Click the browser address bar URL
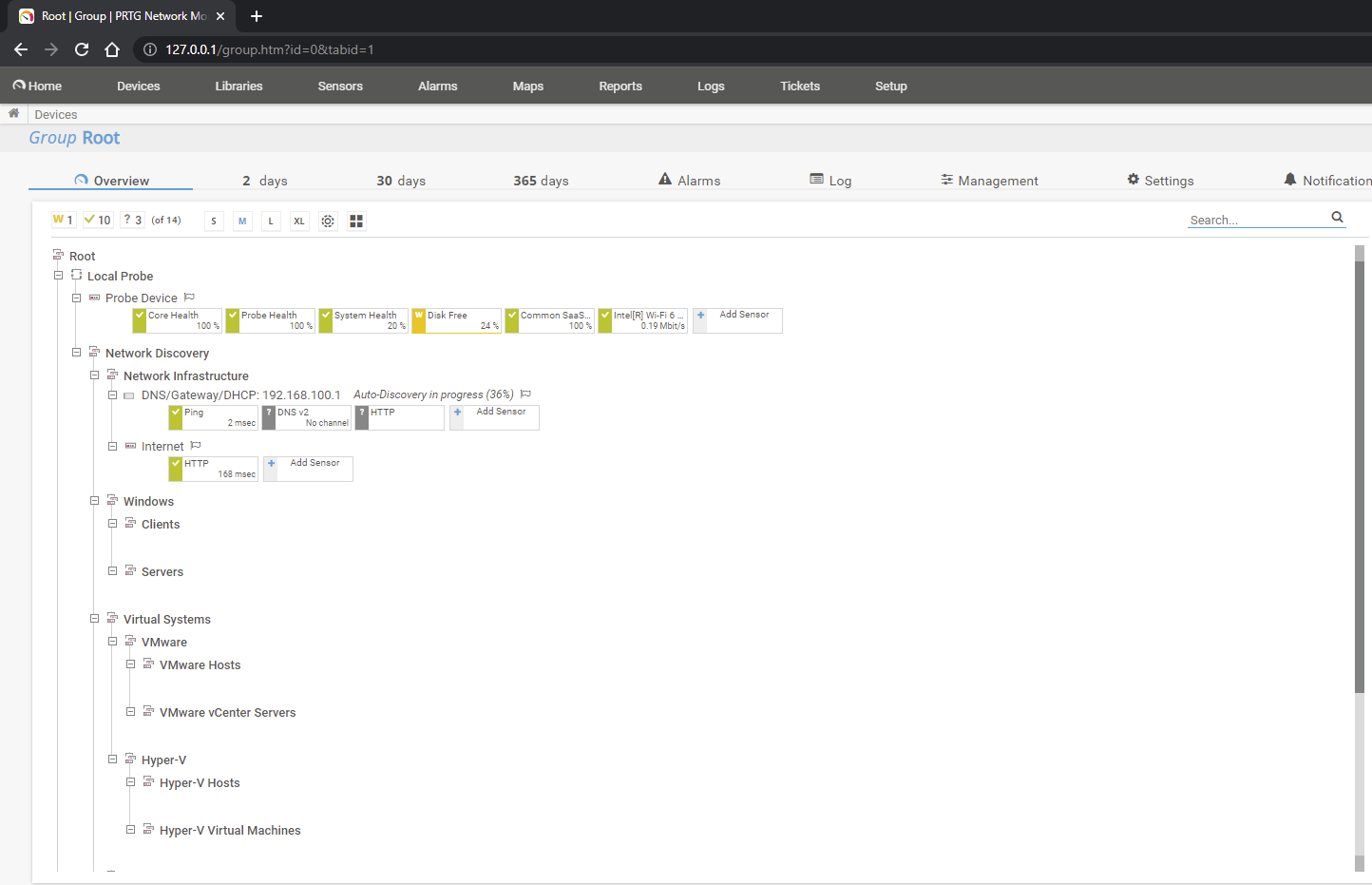 point(270,49)
